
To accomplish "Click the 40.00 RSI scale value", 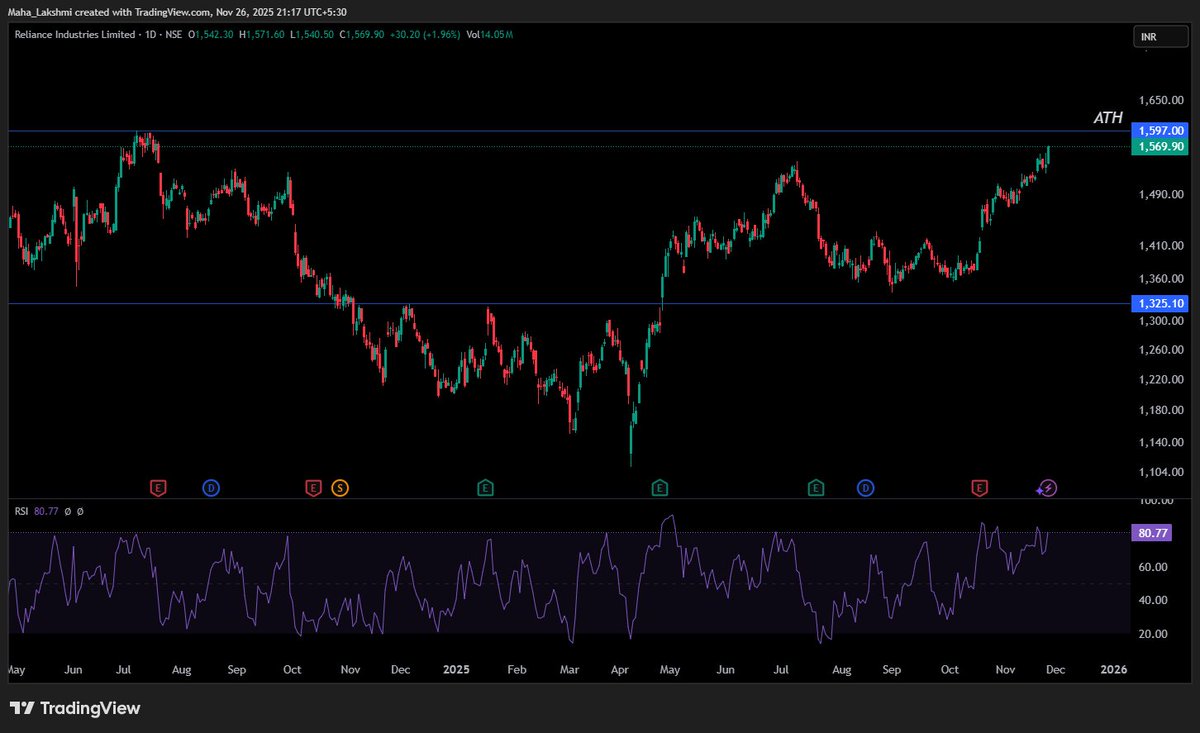I will click(1153, 600).
